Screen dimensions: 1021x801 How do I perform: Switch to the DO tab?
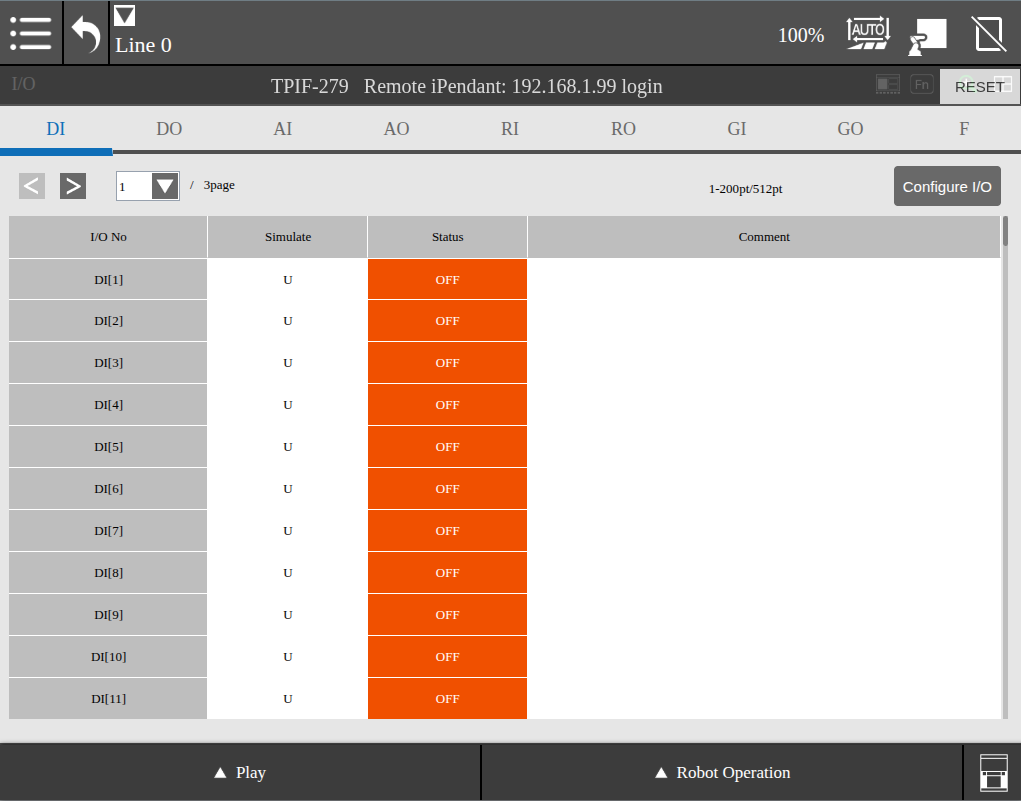click(169, 129)
